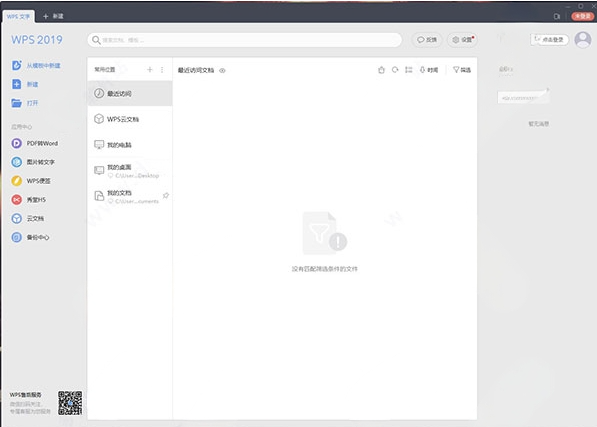Select the 最近访问 location

point(130,93)
